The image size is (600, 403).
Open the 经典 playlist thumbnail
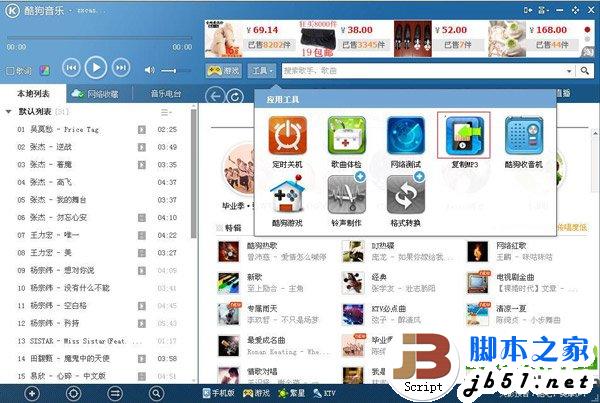click(x=353, y=283)
